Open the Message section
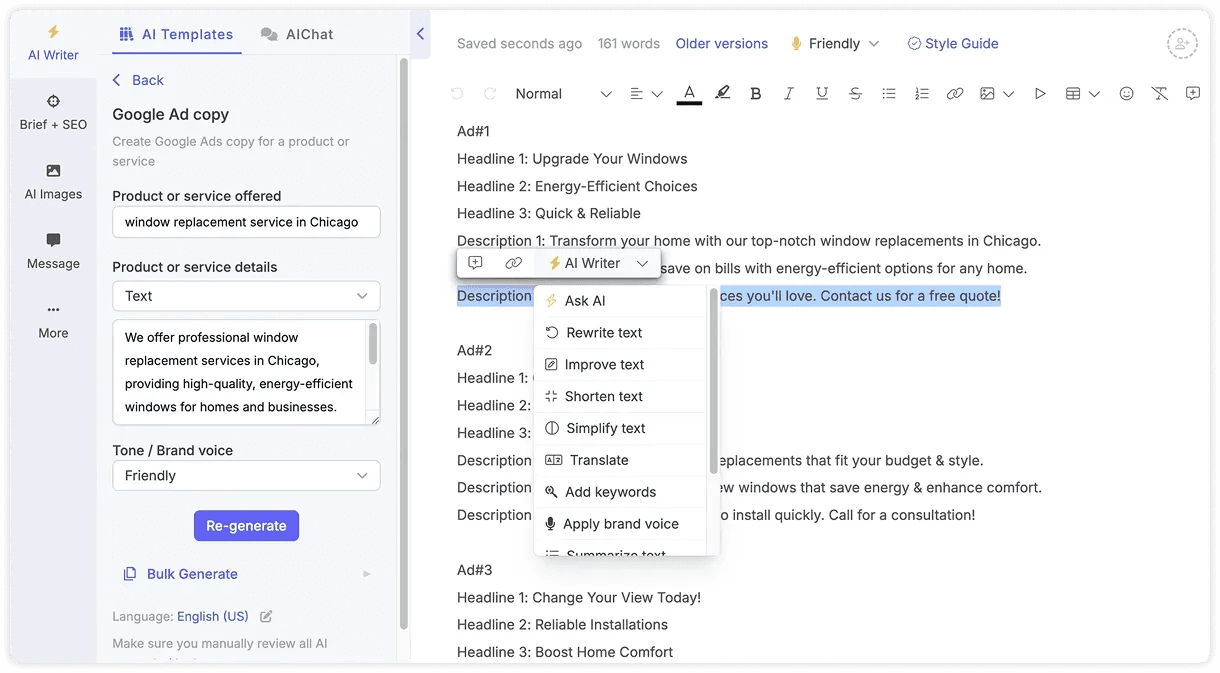This screenshot has width=1220, height=673. click(53, 251)
